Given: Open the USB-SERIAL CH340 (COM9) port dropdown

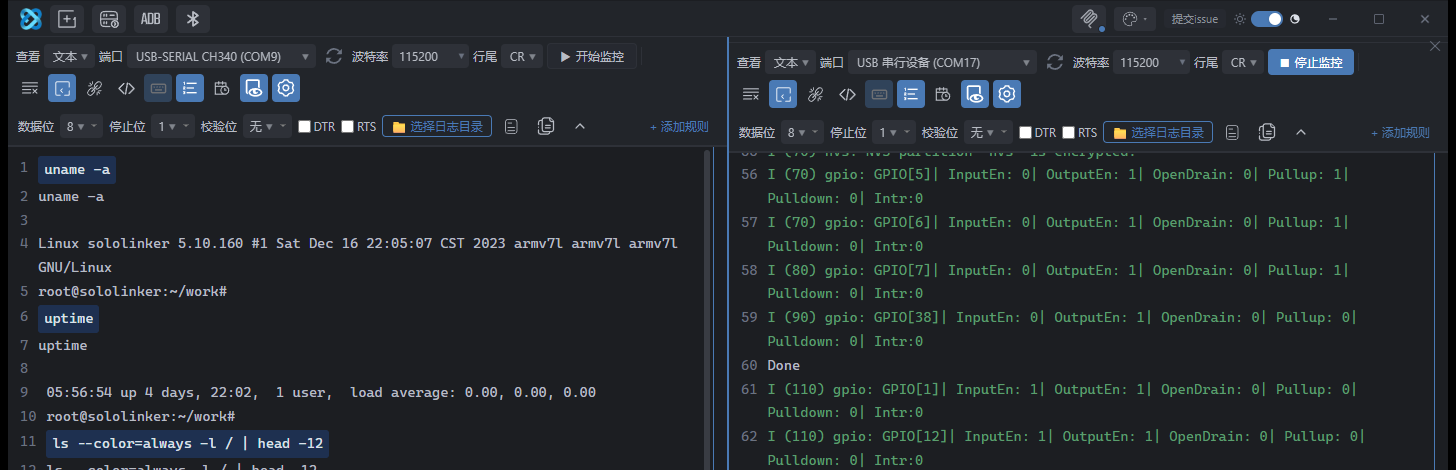Looking at the screenshot, I should tap(221, 56).
